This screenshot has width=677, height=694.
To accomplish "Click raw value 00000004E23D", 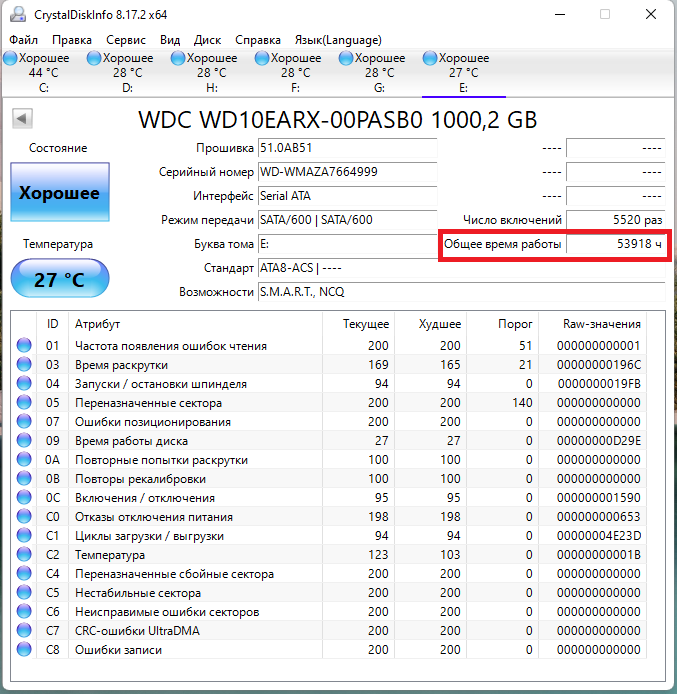I will pos(599,536).
